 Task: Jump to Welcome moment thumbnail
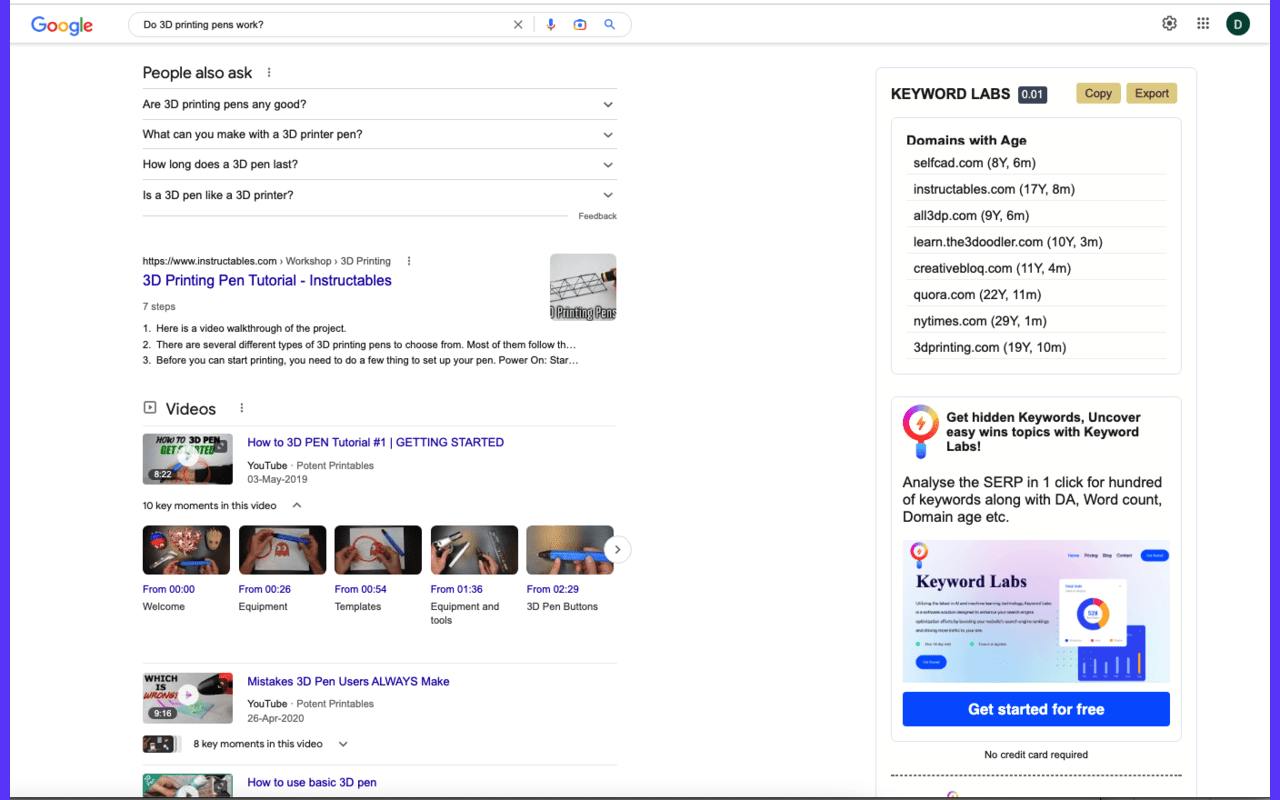[186, 550]
